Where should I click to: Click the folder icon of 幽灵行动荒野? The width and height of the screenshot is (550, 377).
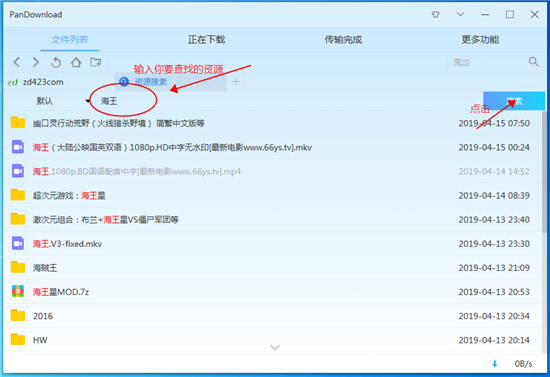coord(18,123)
